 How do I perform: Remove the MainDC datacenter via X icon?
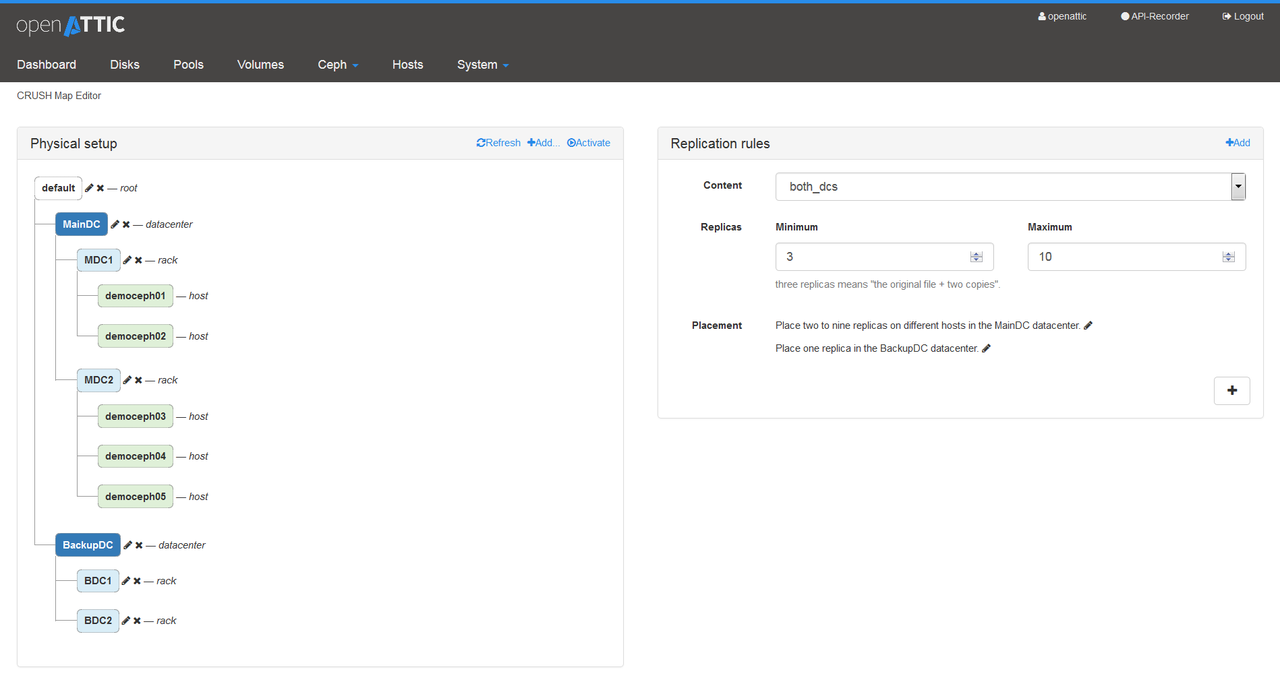click(x=126, y=224)
